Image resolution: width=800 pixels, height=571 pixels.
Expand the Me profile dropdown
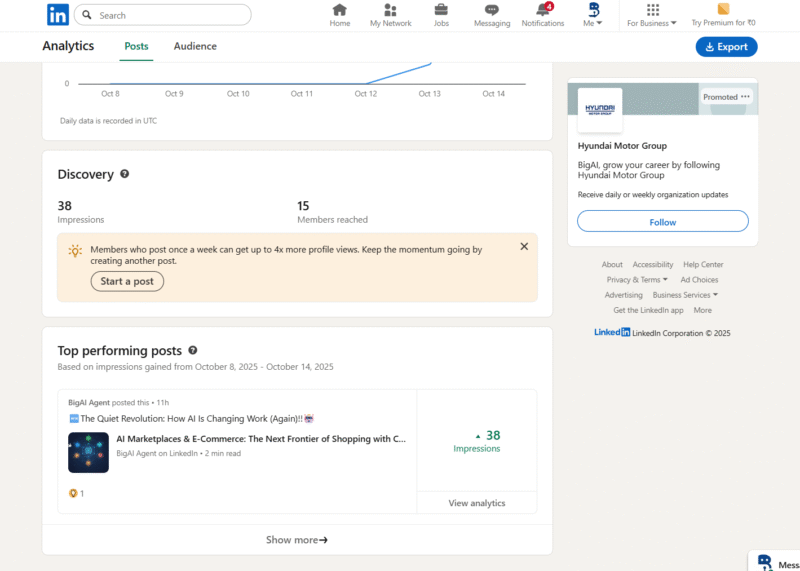point(593,15)
